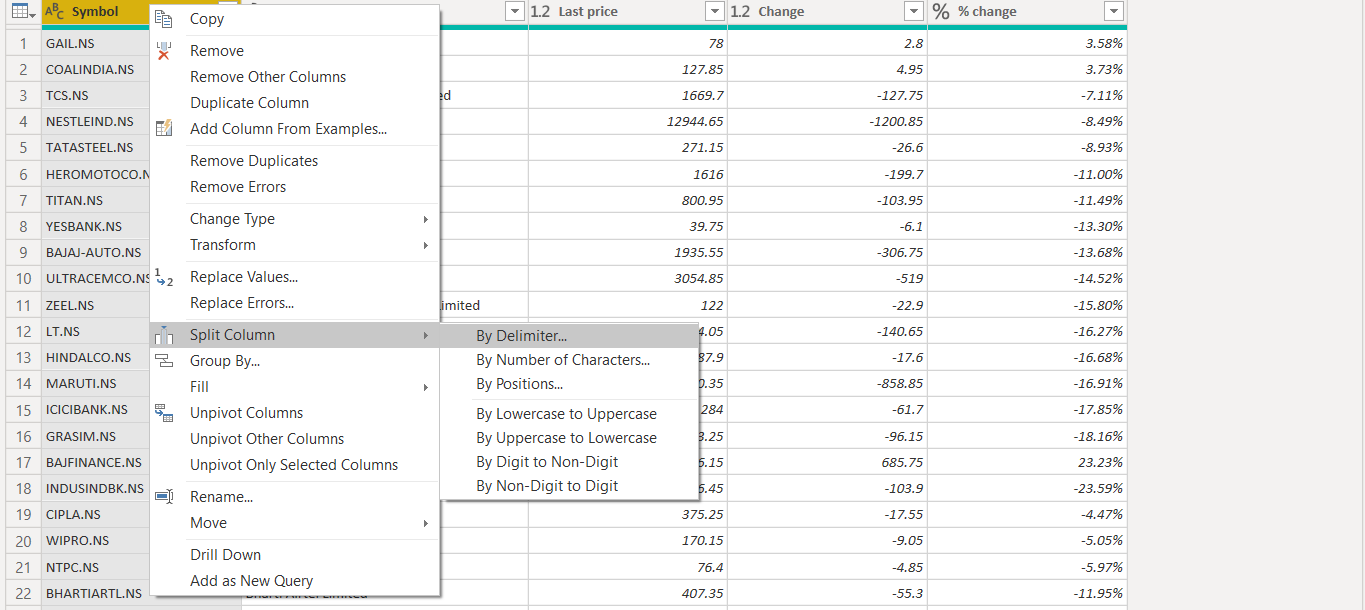Open the % change column filter dropdown
Screen dimensions: 1365x610
pos(1113,12)
